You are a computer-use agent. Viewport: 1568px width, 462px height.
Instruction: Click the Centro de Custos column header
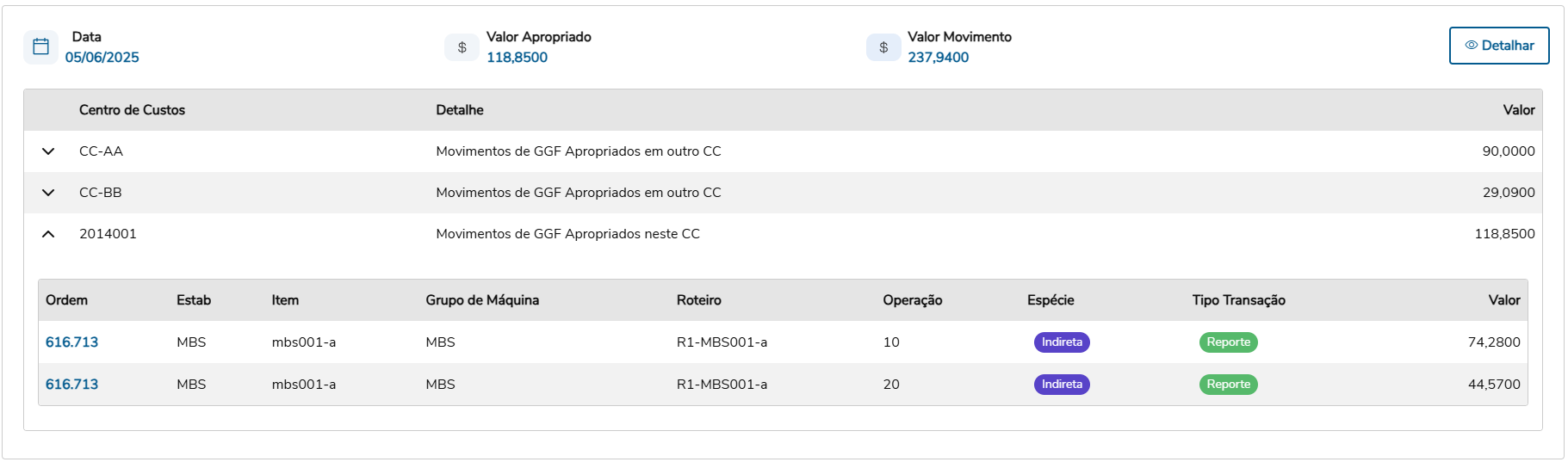coord(132,110)
